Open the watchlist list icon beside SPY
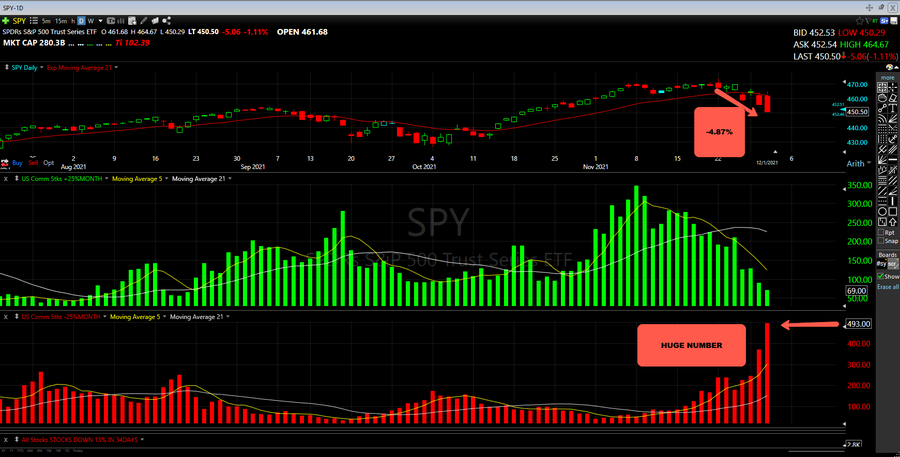 pyautogui.click(x=34, y=21)
